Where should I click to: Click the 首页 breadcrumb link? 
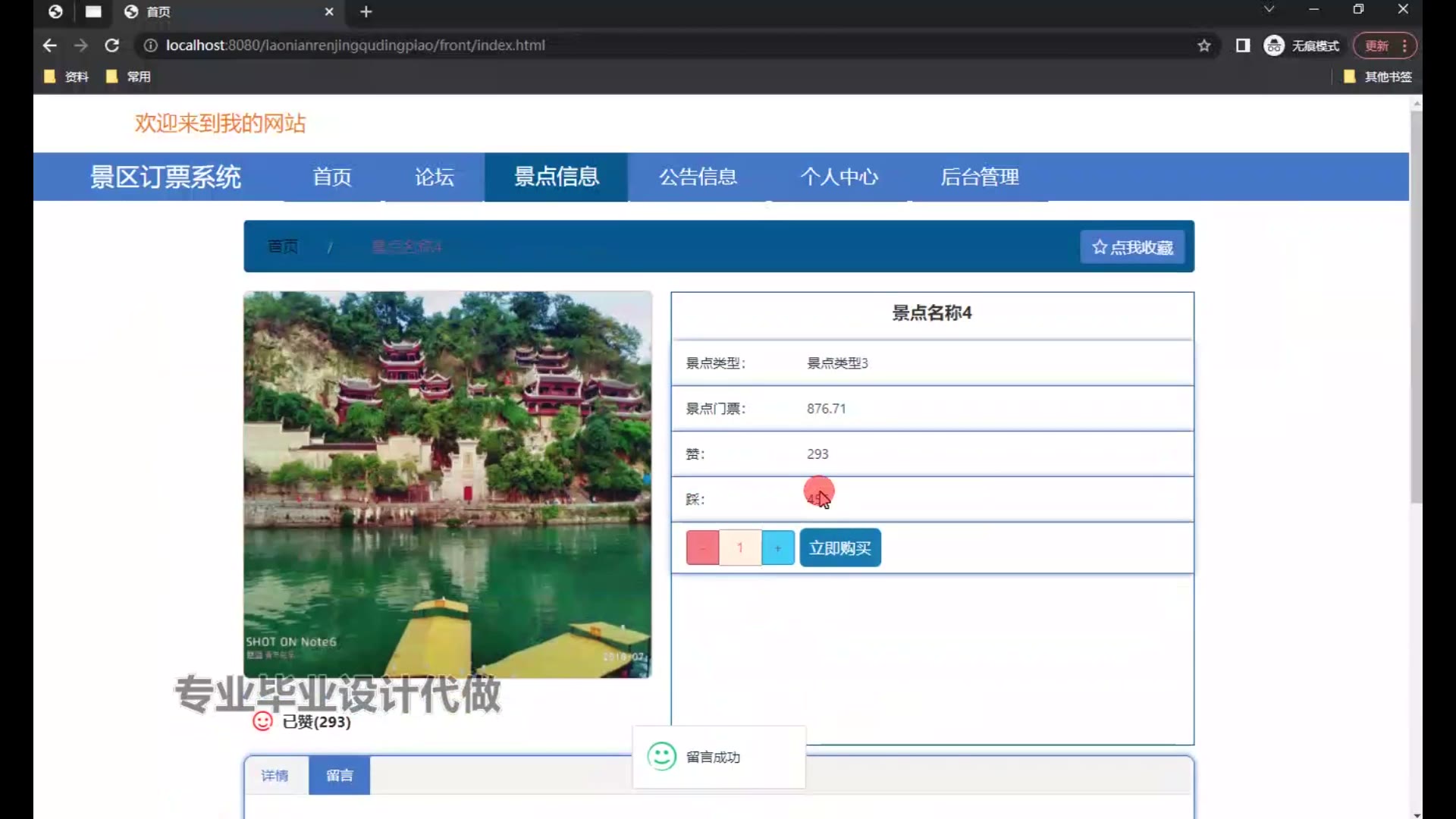coord(283,246)
